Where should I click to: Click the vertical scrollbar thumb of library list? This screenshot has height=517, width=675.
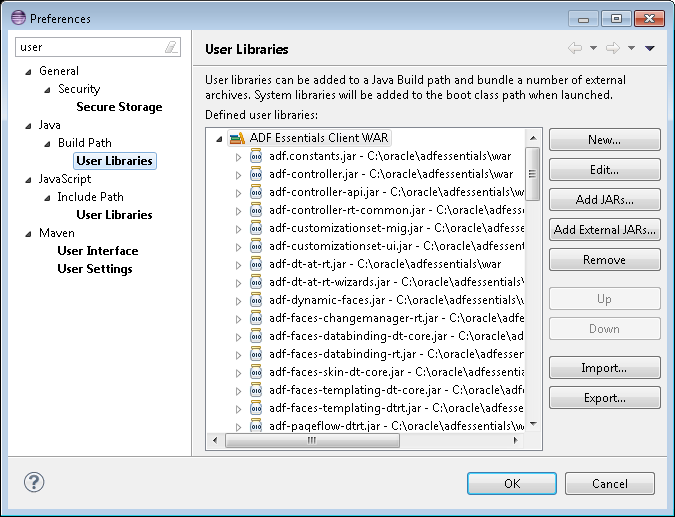533,173
